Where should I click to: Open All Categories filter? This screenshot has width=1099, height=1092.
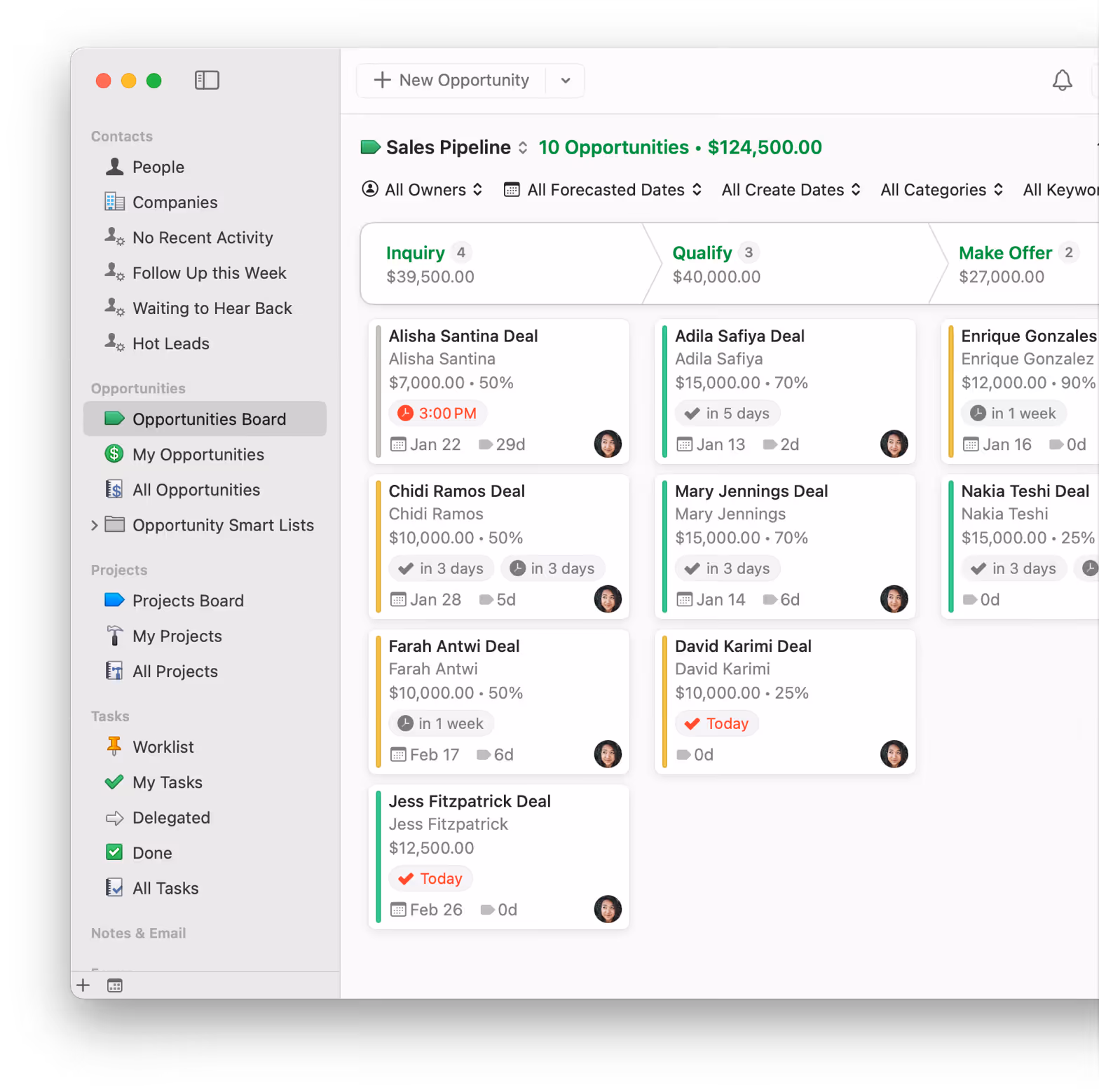tap(942, 190)
